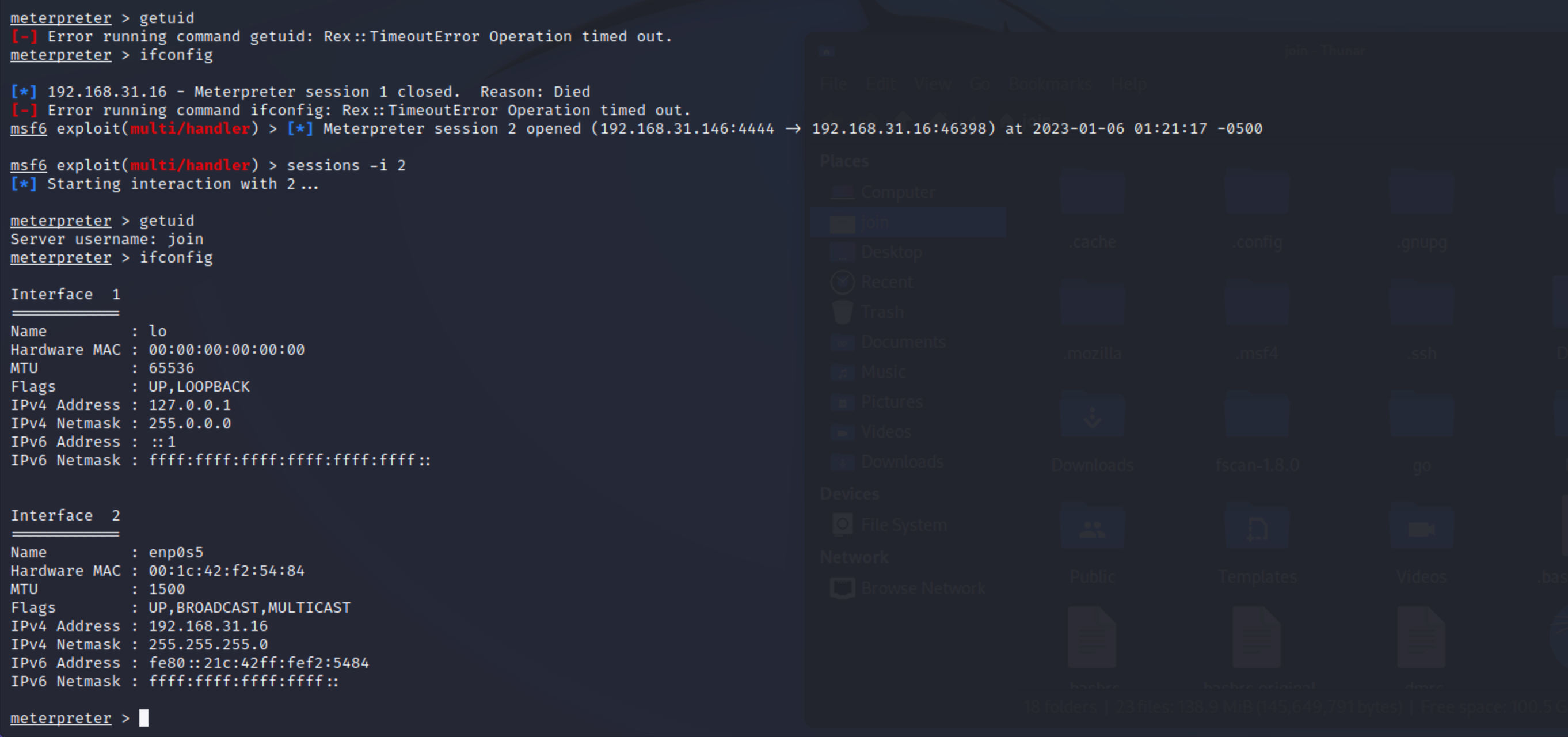Click the terminal cursor at meterpreter prompt
1568x737 pixels.
144,718
